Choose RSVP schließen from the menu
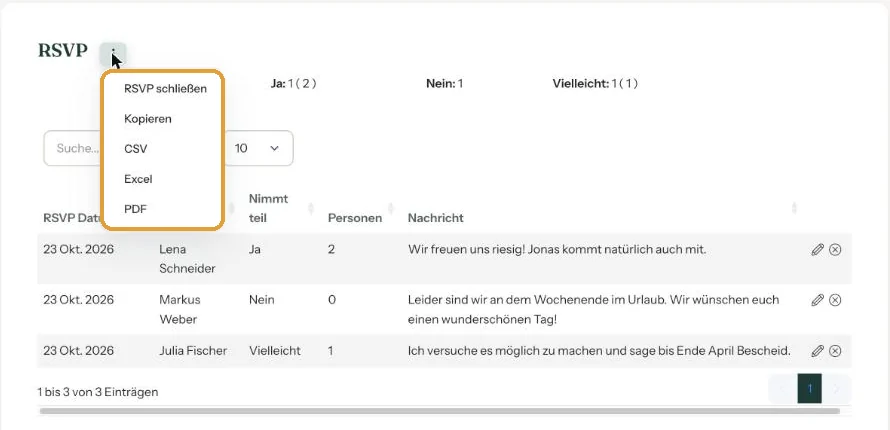 click(x=165, y=89)
